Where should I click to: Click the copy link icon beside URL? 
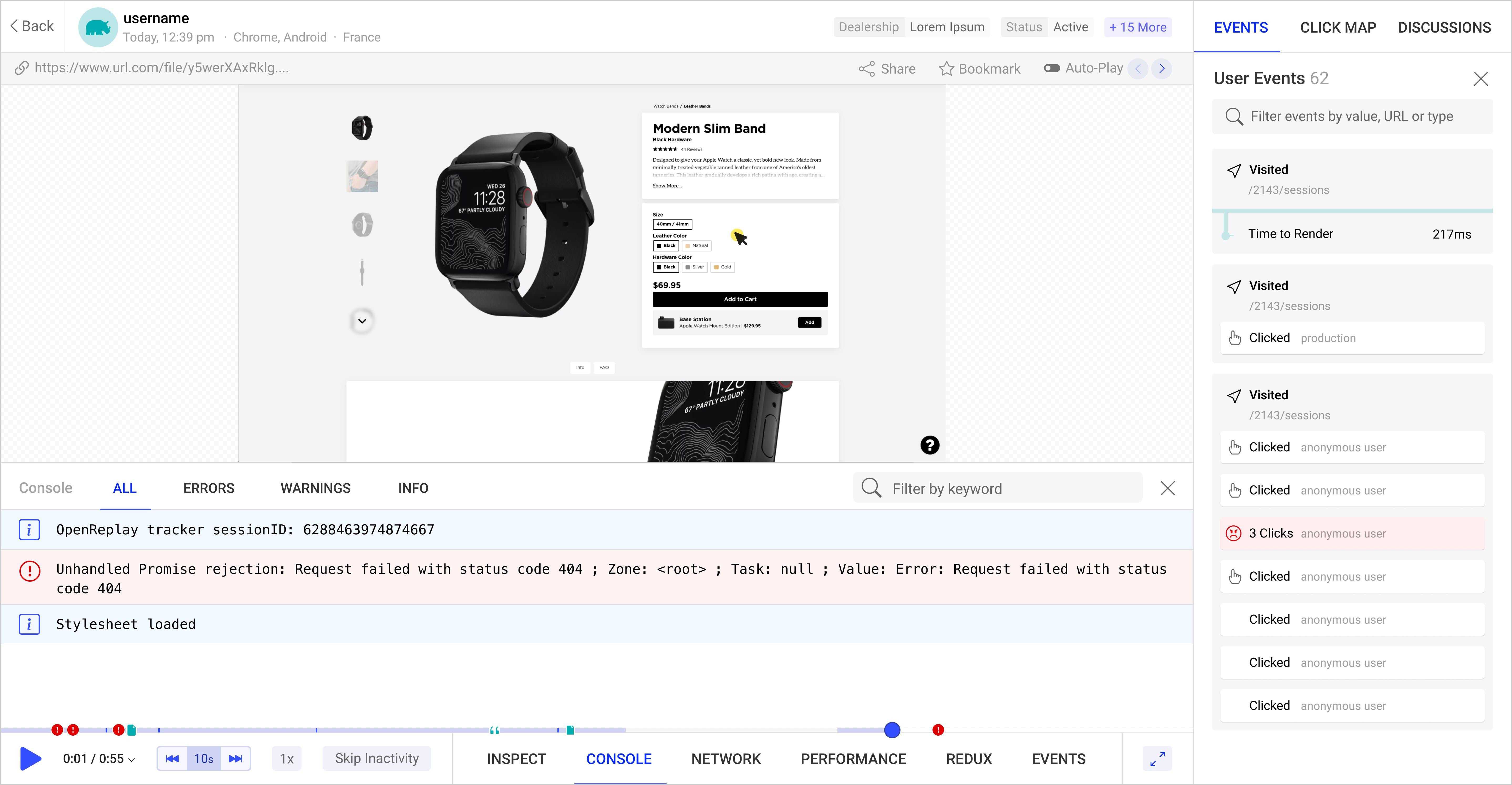22,68
